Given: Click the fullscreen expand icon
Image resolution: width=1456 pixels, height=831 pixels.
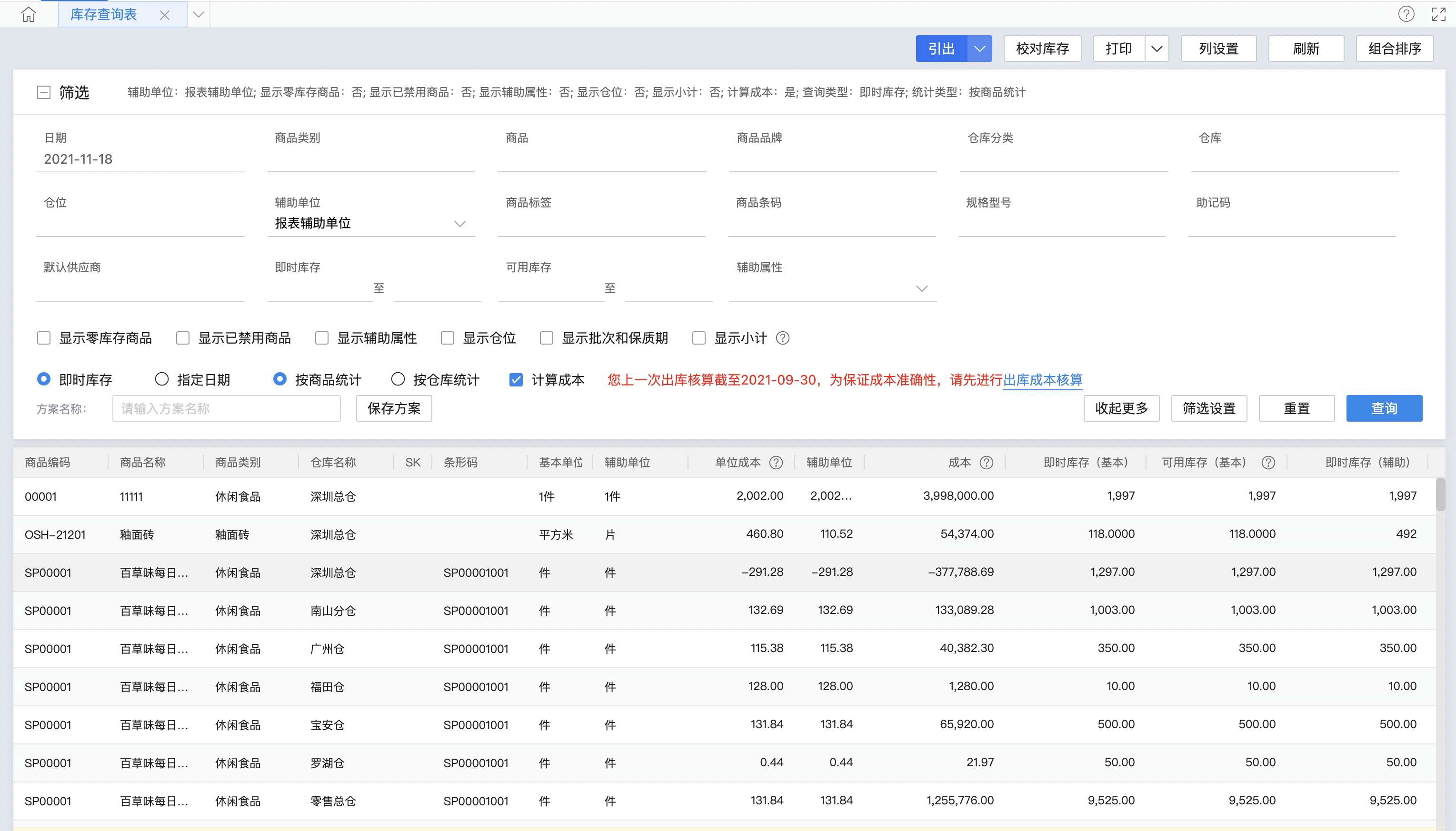Looking at the screenshot, I should [1438, 14].
